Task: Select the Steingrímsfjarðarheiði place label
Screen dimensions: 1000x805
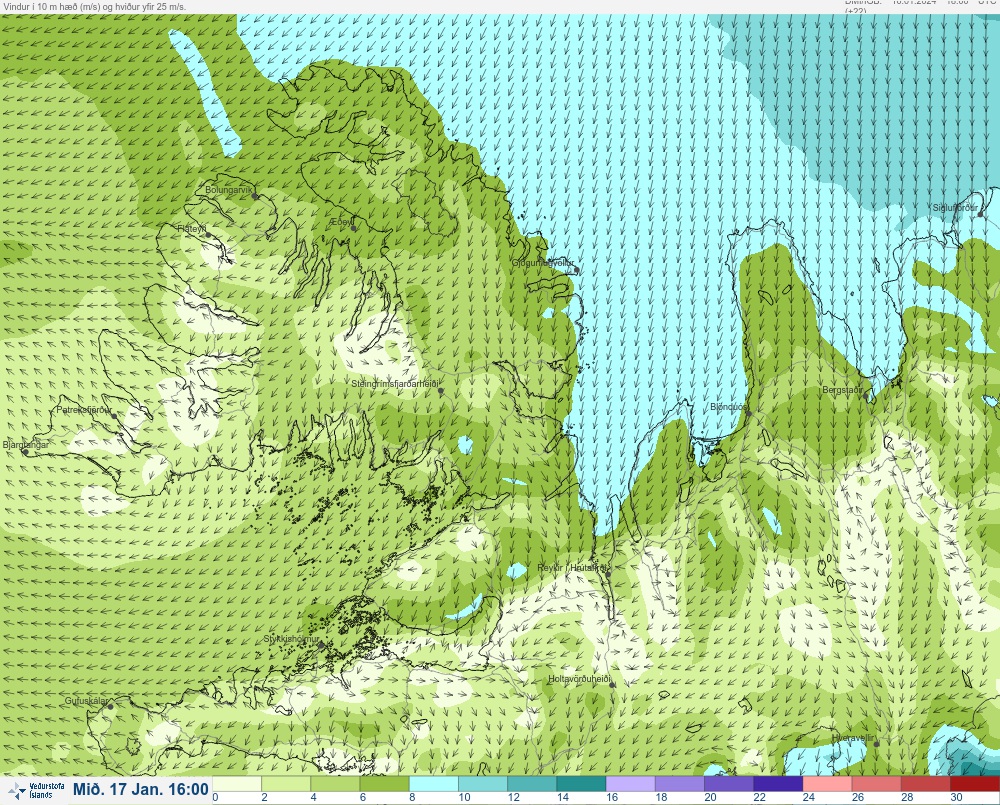Action: (396, 384)
